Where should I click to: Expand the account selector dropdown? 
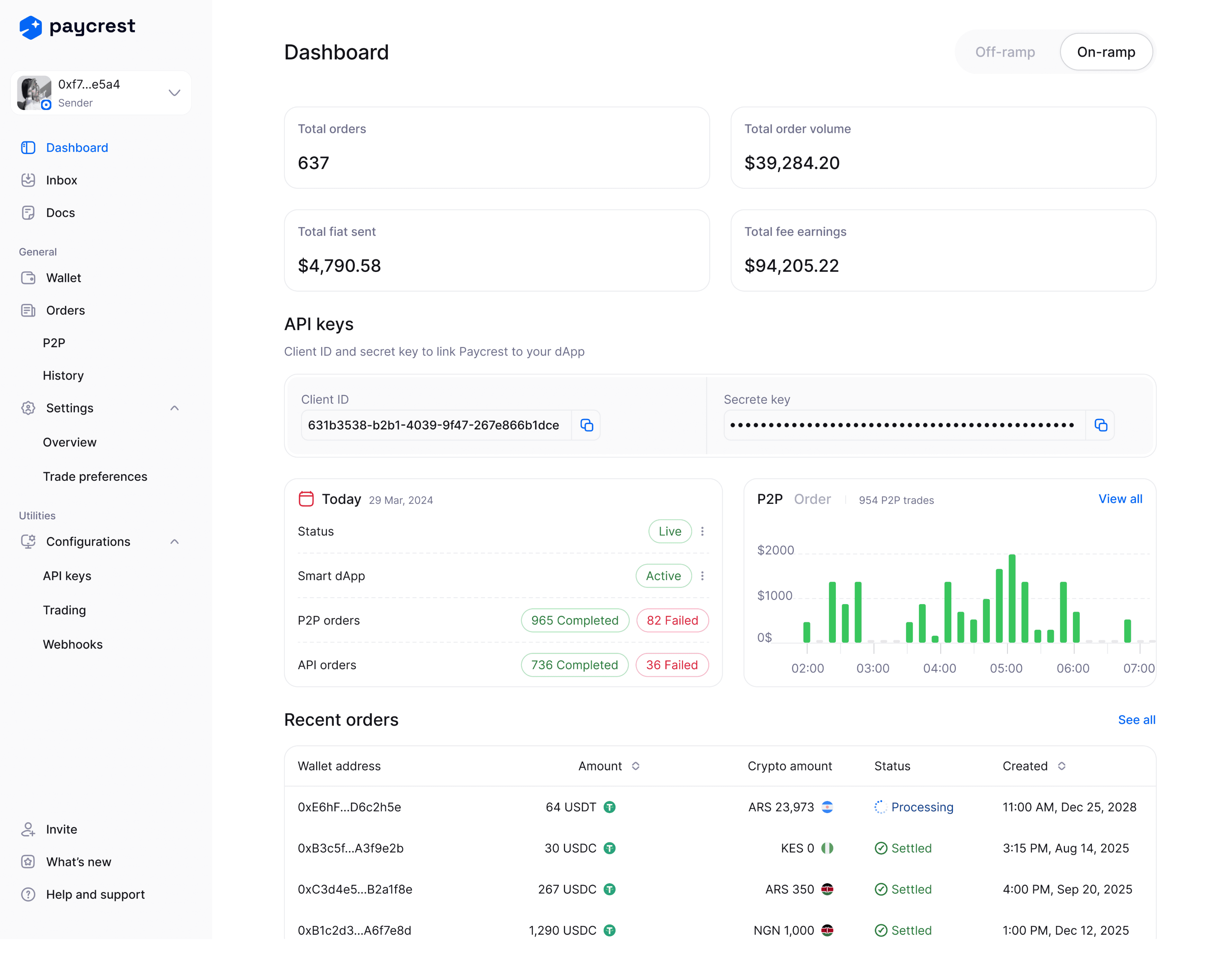coord(175,93)
